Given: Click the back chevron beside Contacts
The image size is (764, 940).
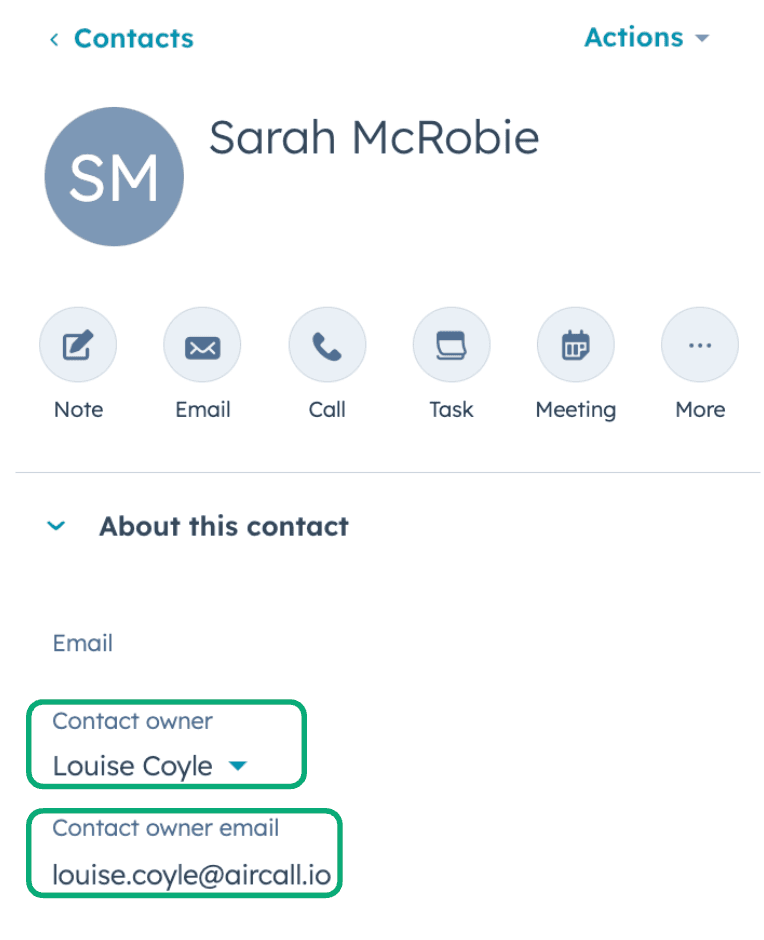Looking at the screenshot, I should (x=54, y=39).
